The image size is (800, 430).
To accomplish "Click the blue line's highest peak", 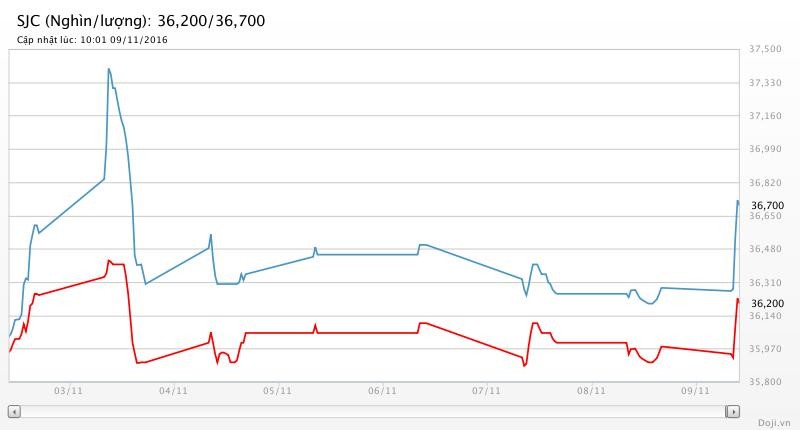I will (x=108, y=69).
